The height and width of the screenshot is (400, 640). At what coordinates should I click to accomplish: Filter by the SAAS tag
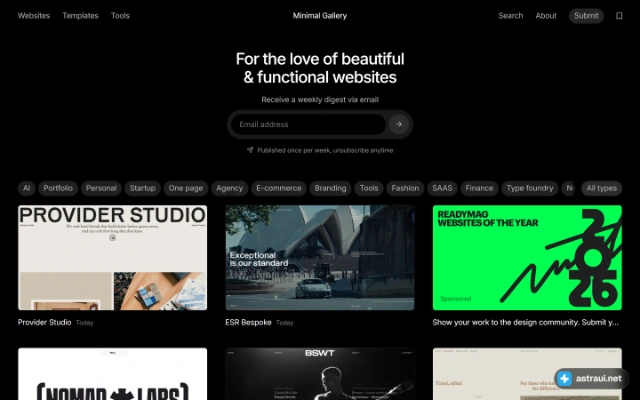pyautogui.click(x=442, y=188)
